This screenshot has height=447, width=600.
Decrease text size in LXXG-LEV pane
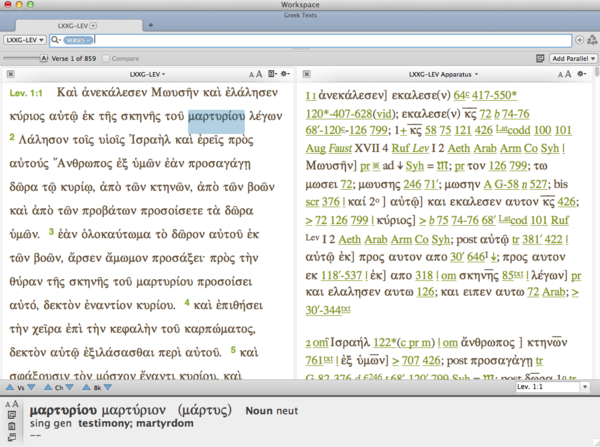[x=251, y=75]
